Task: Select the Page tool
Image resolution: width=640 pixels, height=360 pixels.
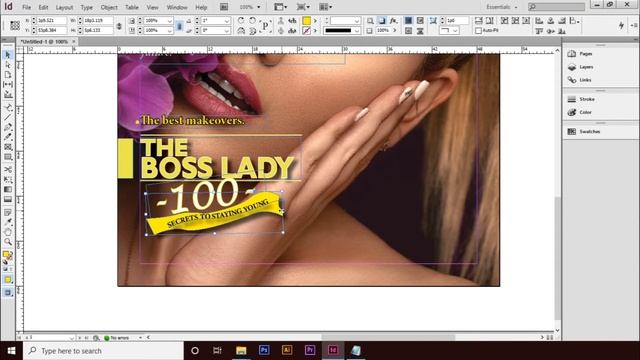Action: pyautogui.click(x=8, y=75)
